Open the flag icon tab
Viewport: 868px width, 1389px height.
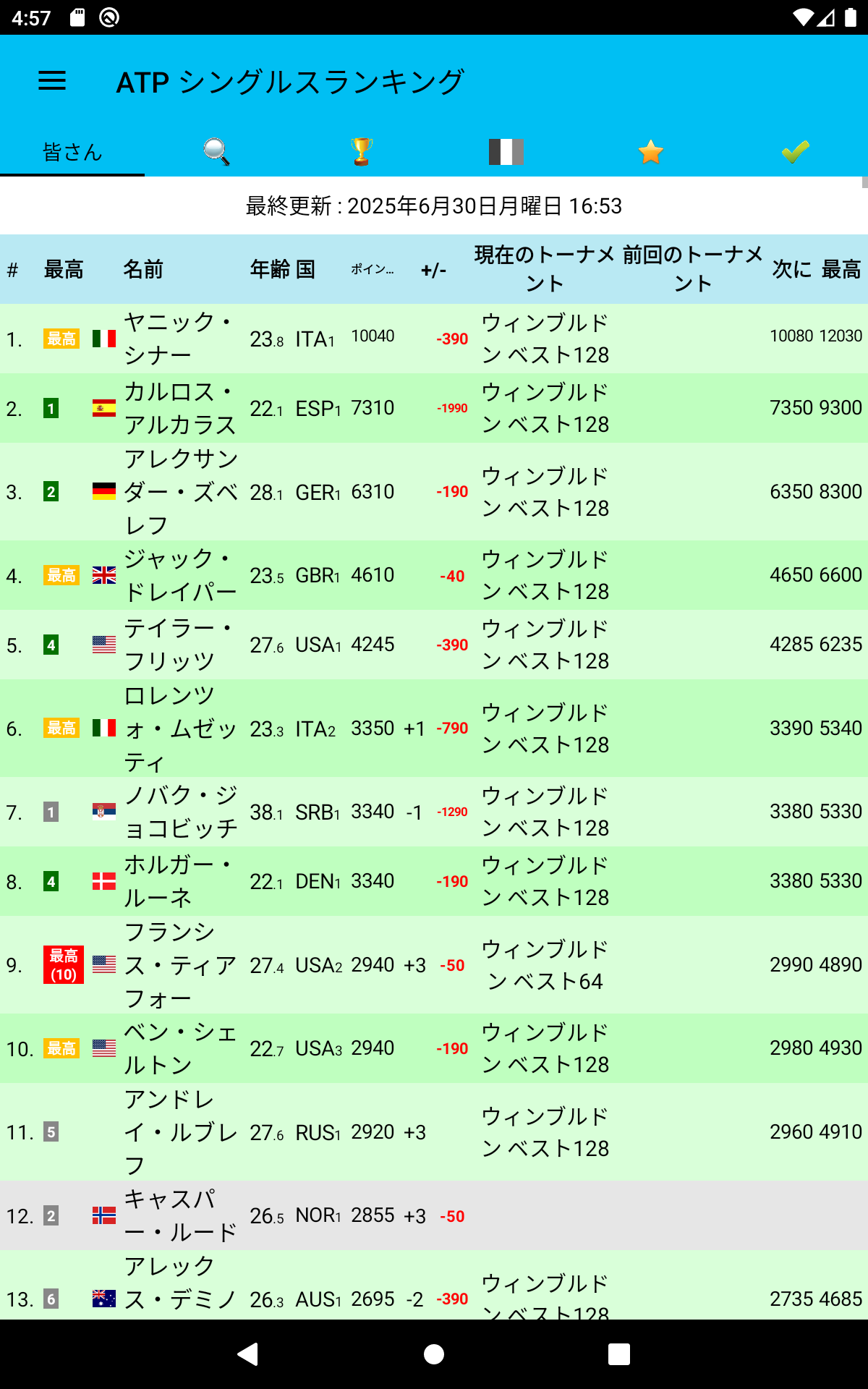pos(506,152)
